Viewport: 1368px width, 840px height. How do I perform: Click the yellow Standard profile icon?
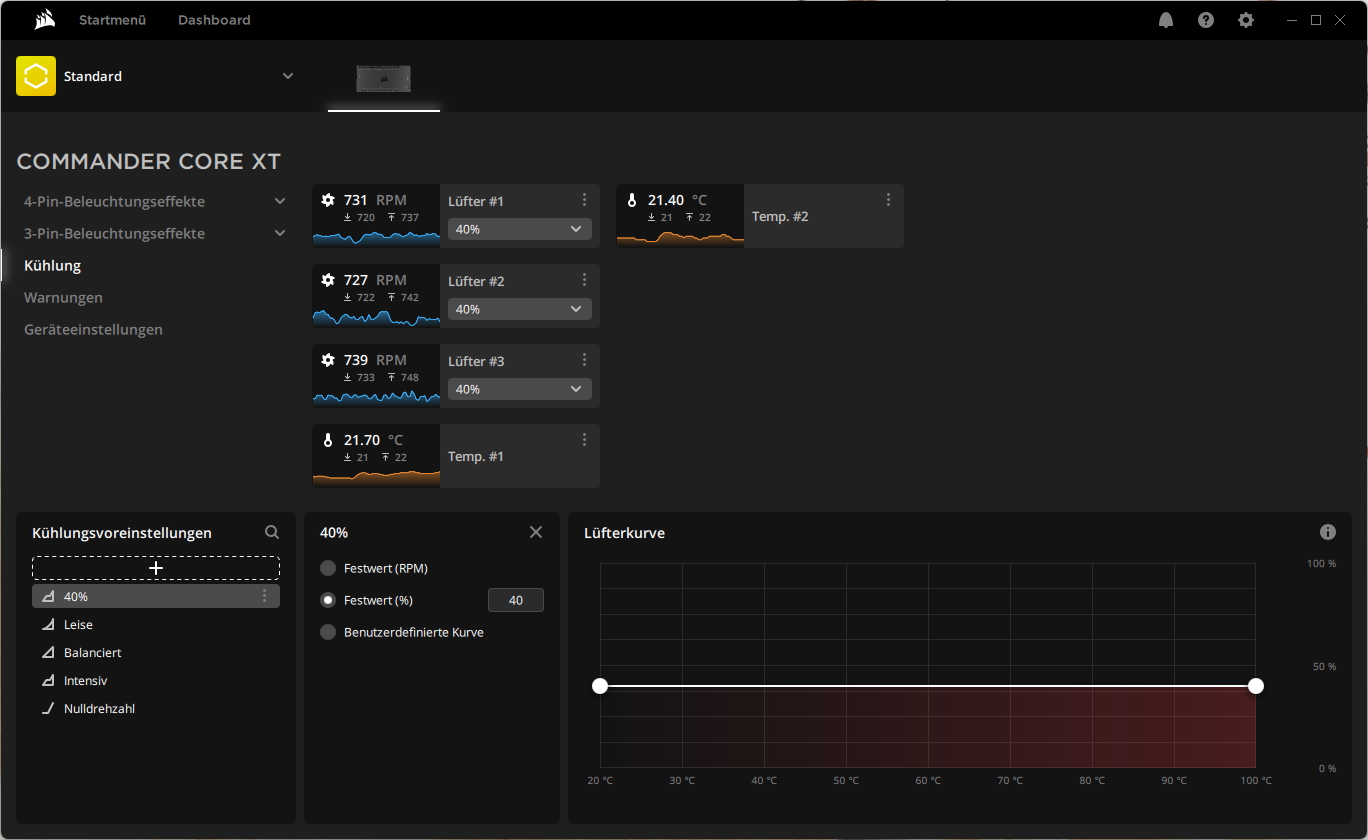(36, 76)
